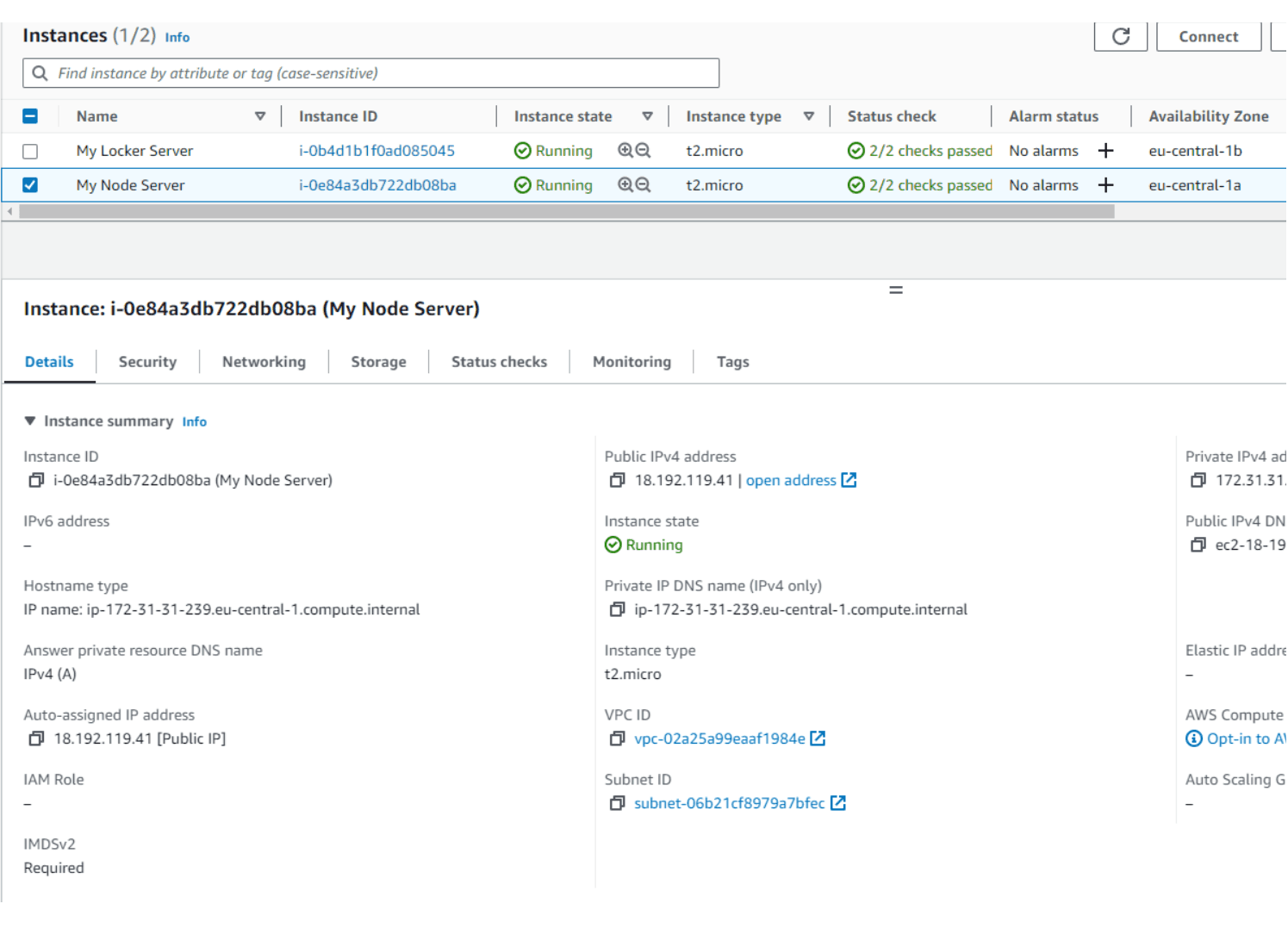Switch to the Security tab
Image resolution: width=1288 pixels, height=935 pixels.
tap(147, 362)
